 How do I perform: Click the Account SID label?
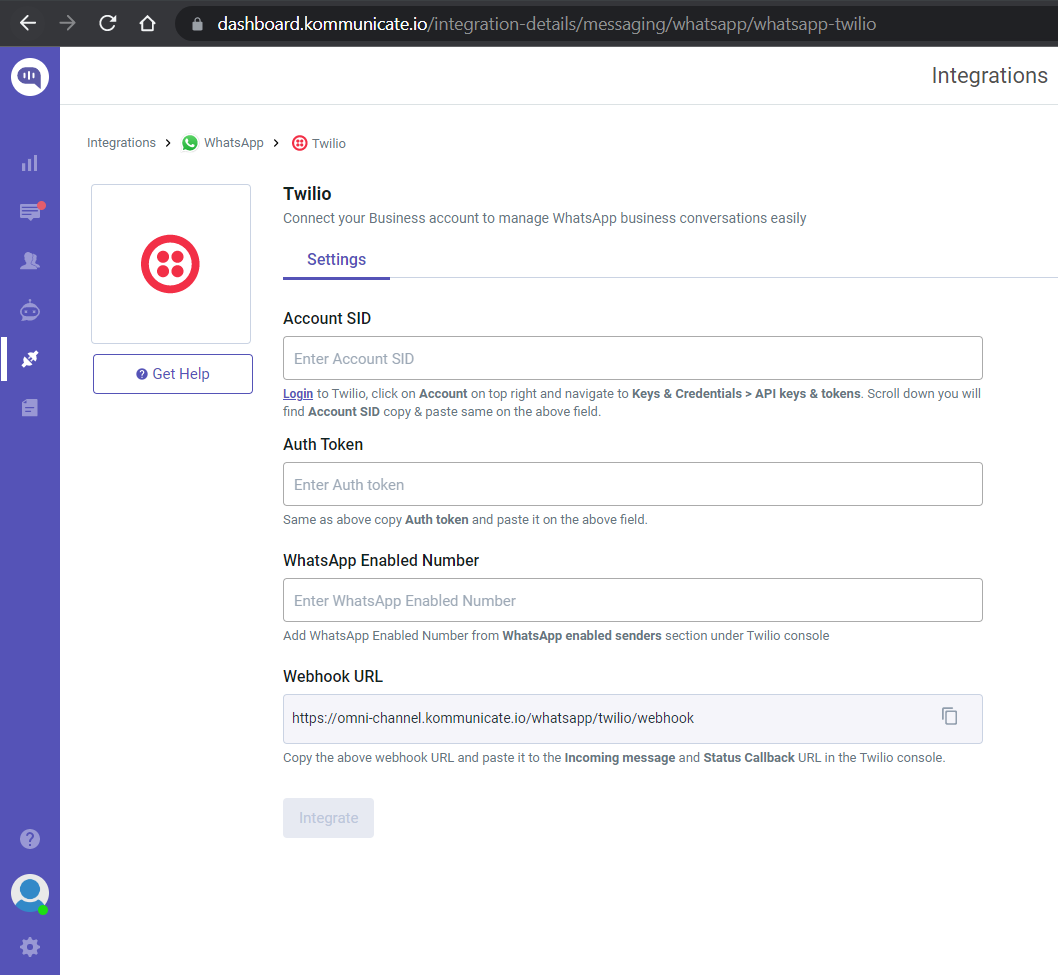pyautogui.click(x=327, y=318)
